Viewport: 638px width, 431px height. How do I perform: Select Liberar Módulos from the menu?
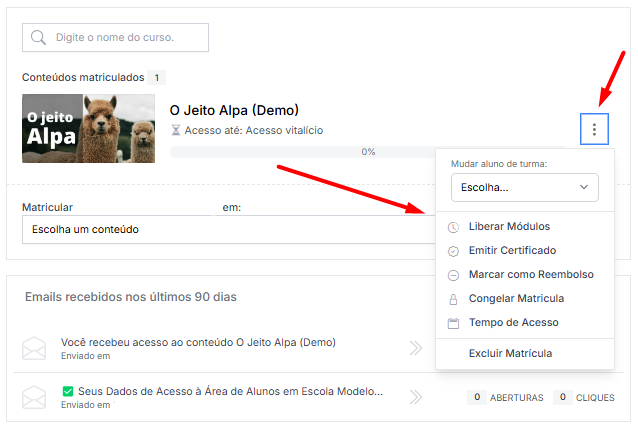(524, 226)
